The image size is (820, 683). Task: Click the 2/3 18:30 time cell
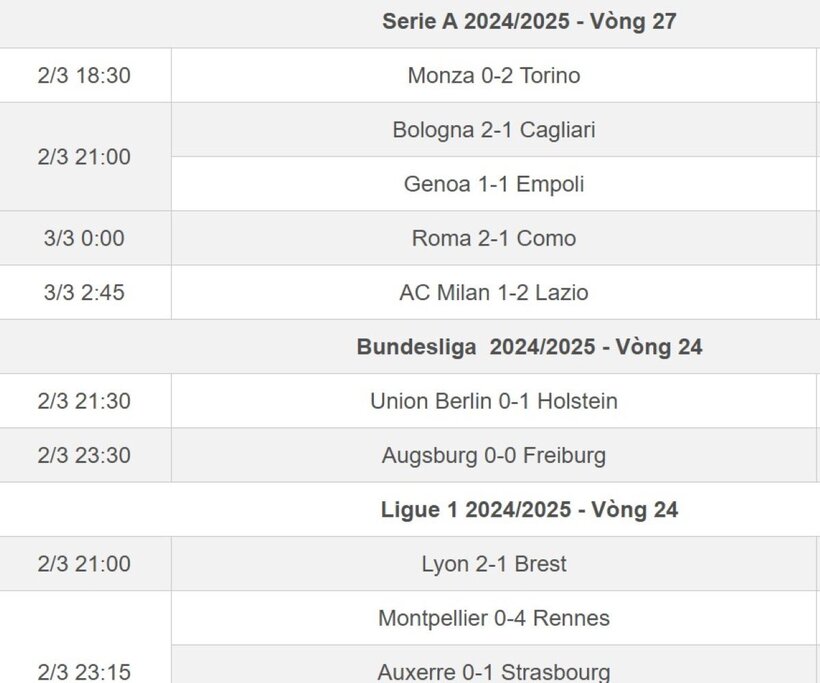tap(84, 75)
